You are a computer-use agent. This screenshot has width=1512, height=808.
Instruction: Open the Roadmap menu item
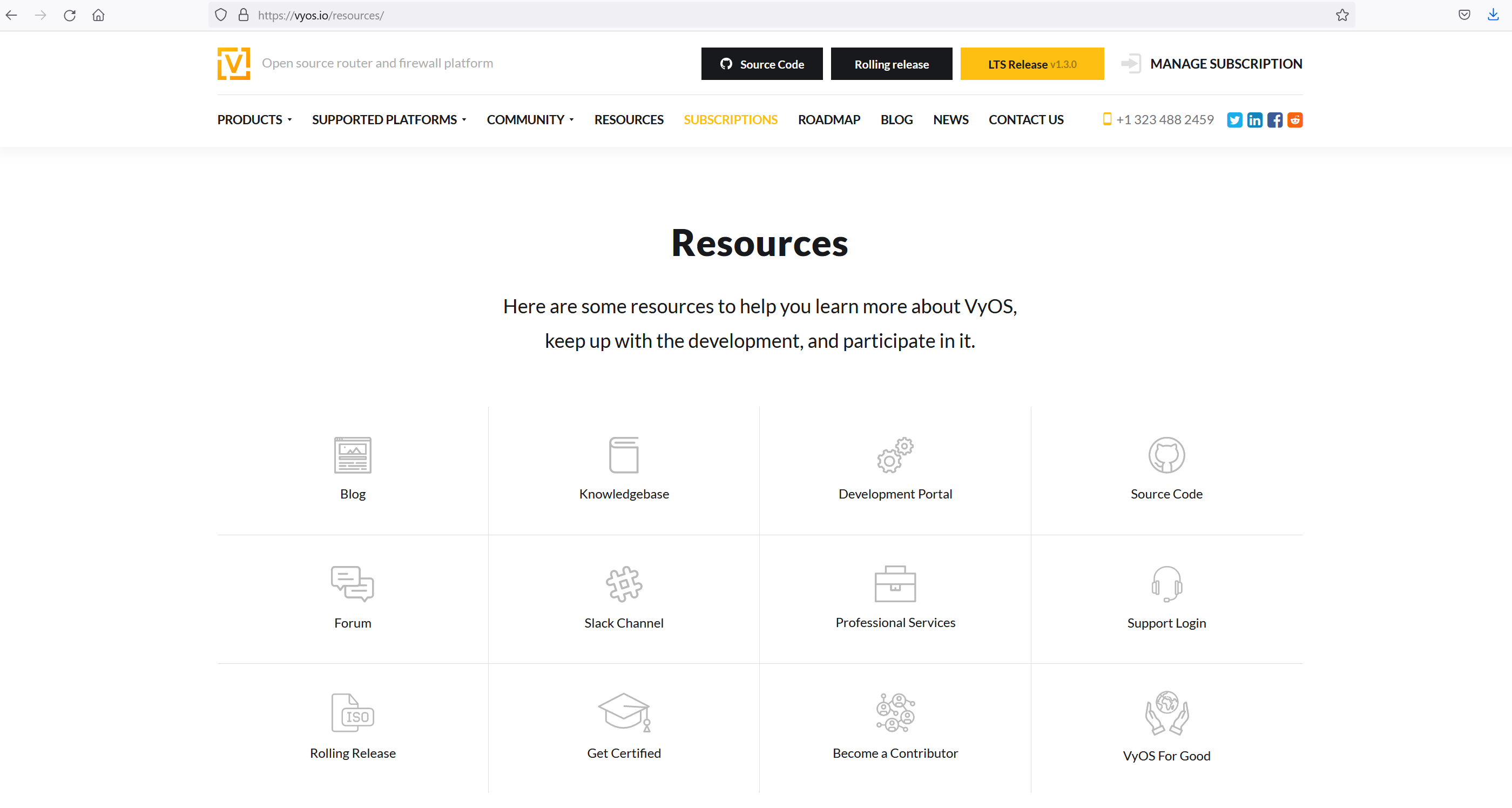pyautogui.click(x=829, y=120)
